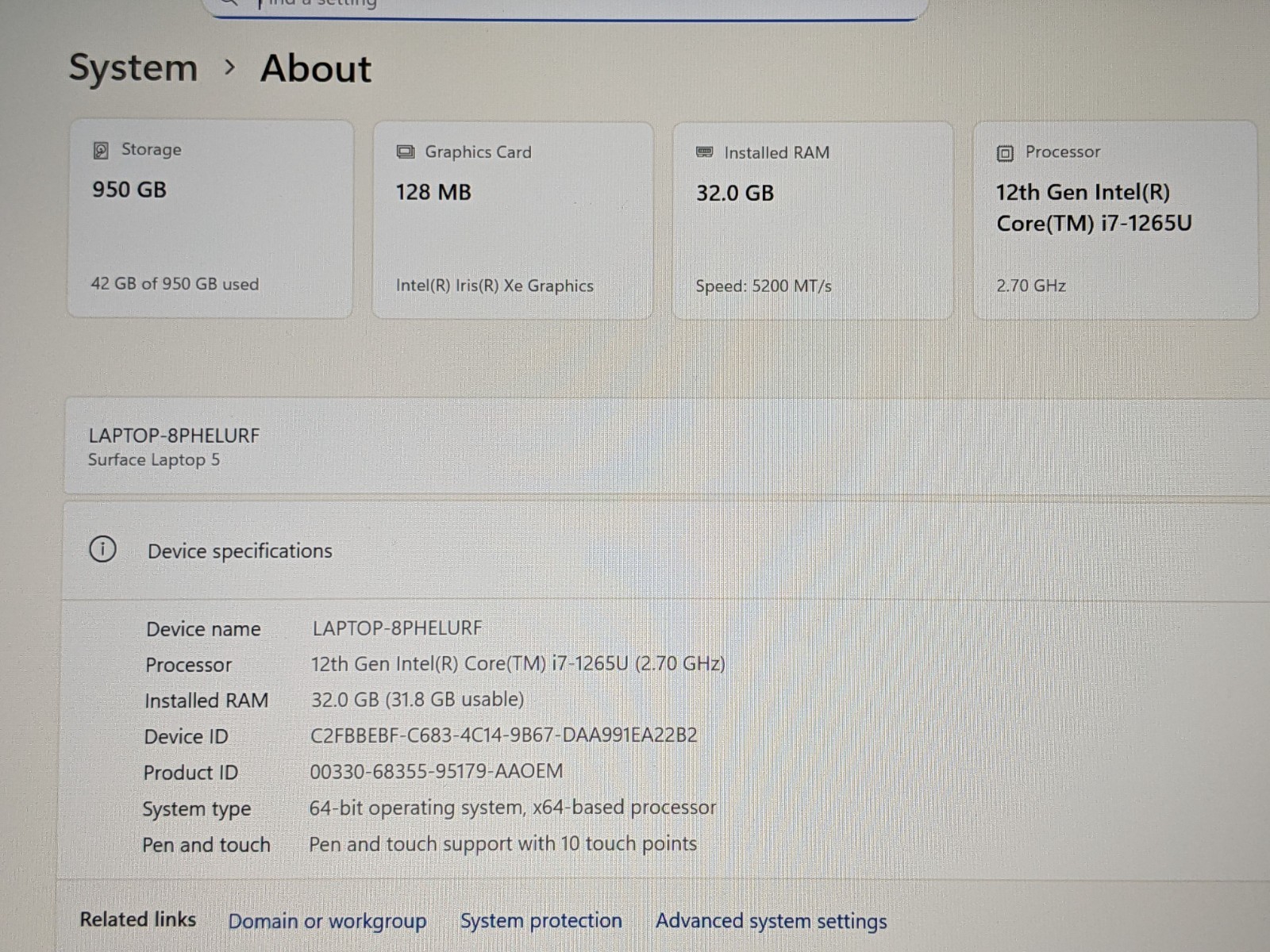Click the Storage drive icon
The image size is (1270, 952).
[101, 151]
